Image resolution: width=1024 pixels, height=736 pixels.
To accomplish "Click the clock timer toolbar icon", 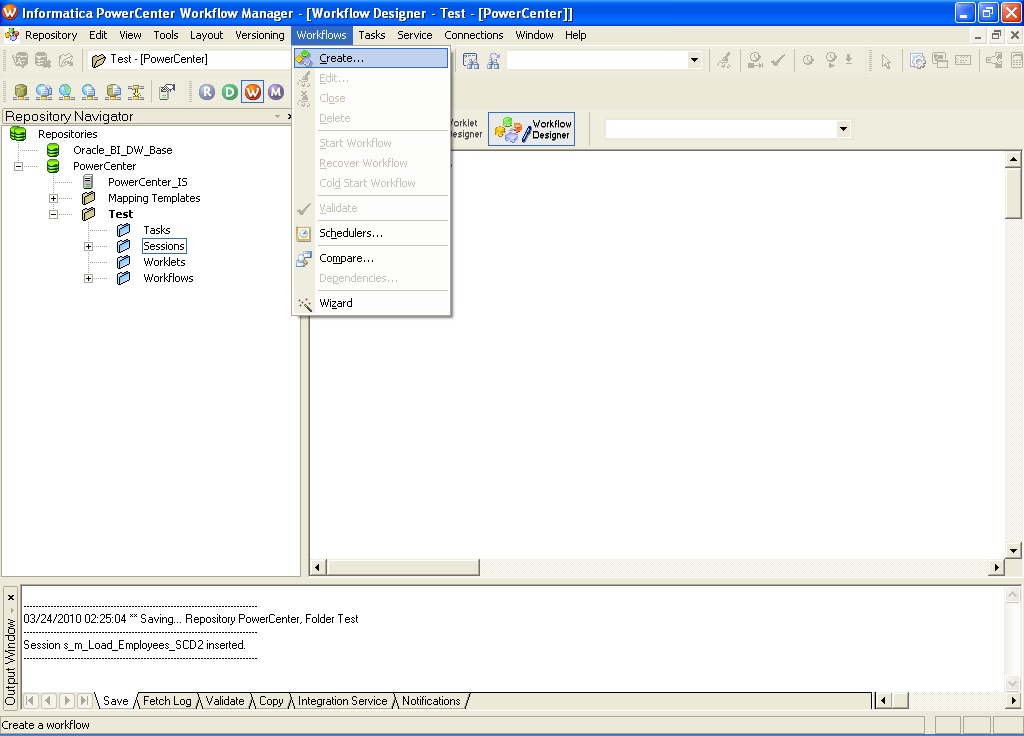I will coord(808,61).
